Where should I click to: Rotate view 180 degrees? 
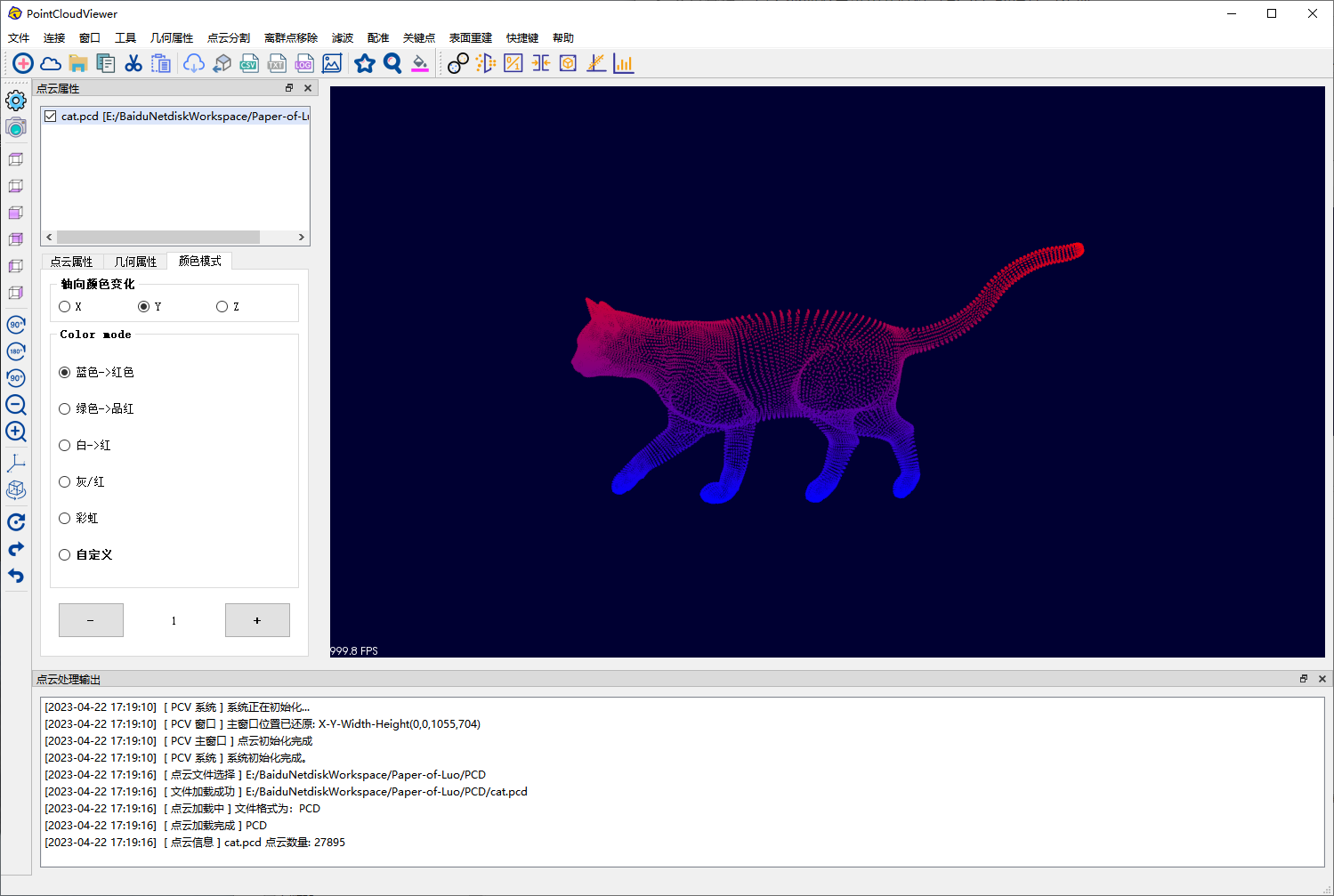tap(16, 351)
